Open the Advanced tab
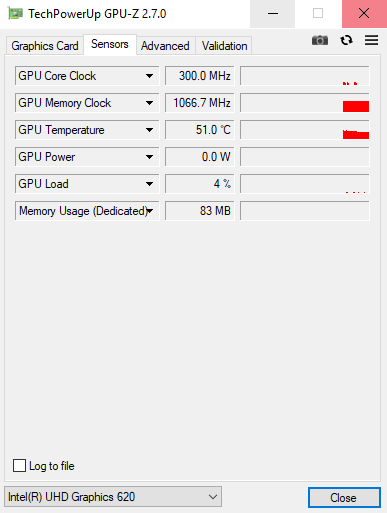Image resolution: width=387 pixels, height=513 pixels. pyautogui.click(x=165, y=46)
